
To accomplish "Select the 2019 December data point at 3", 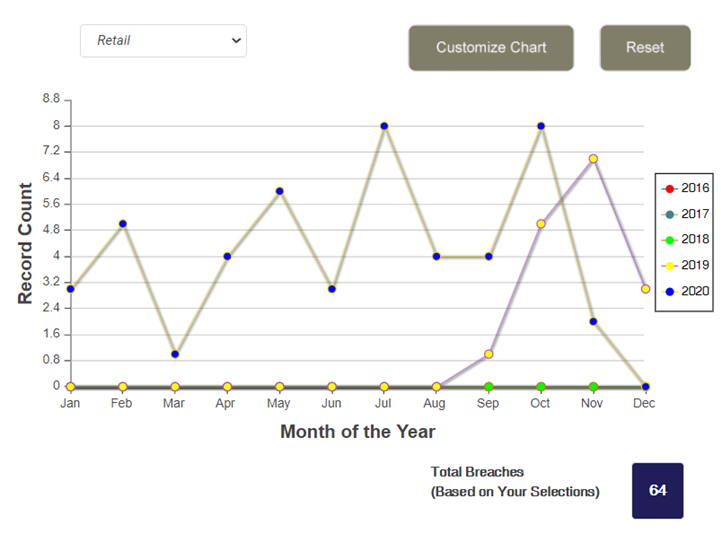I will coord(646,289).
